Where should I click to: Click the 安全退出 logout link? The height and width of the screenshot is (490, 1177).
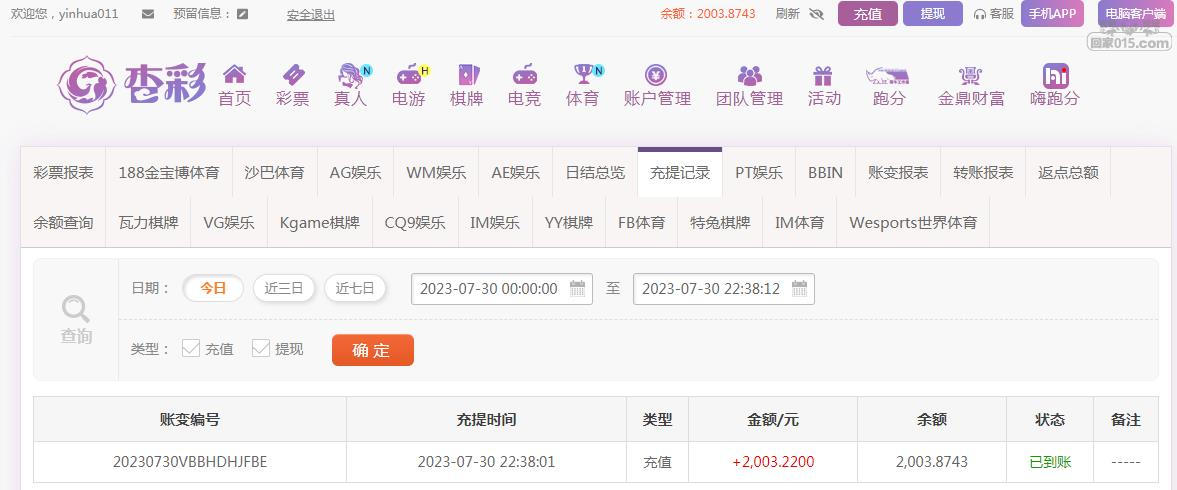[311, 14]
